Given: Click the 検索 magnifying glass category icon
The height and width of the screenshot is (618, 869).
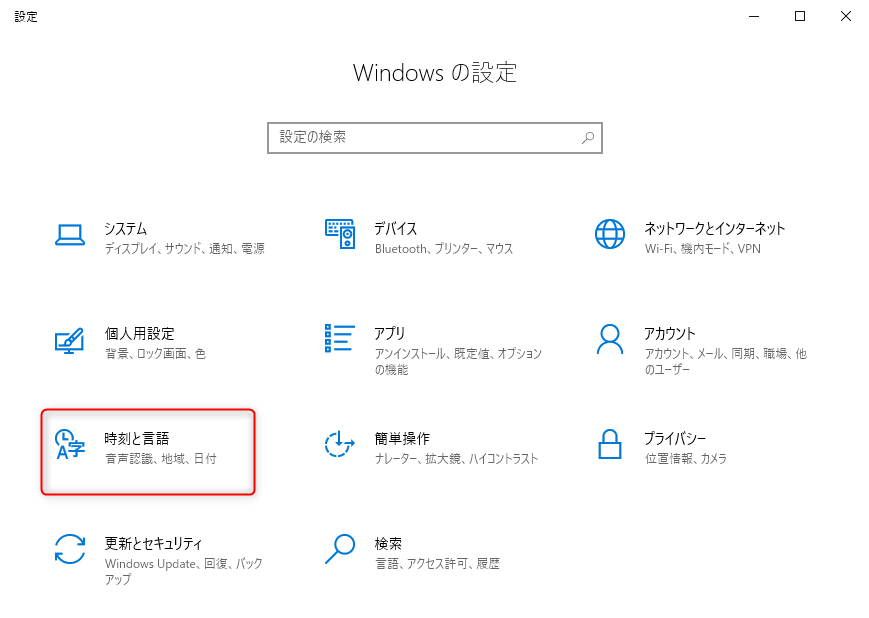Looking at the screenshot, I should click(340, 549).
